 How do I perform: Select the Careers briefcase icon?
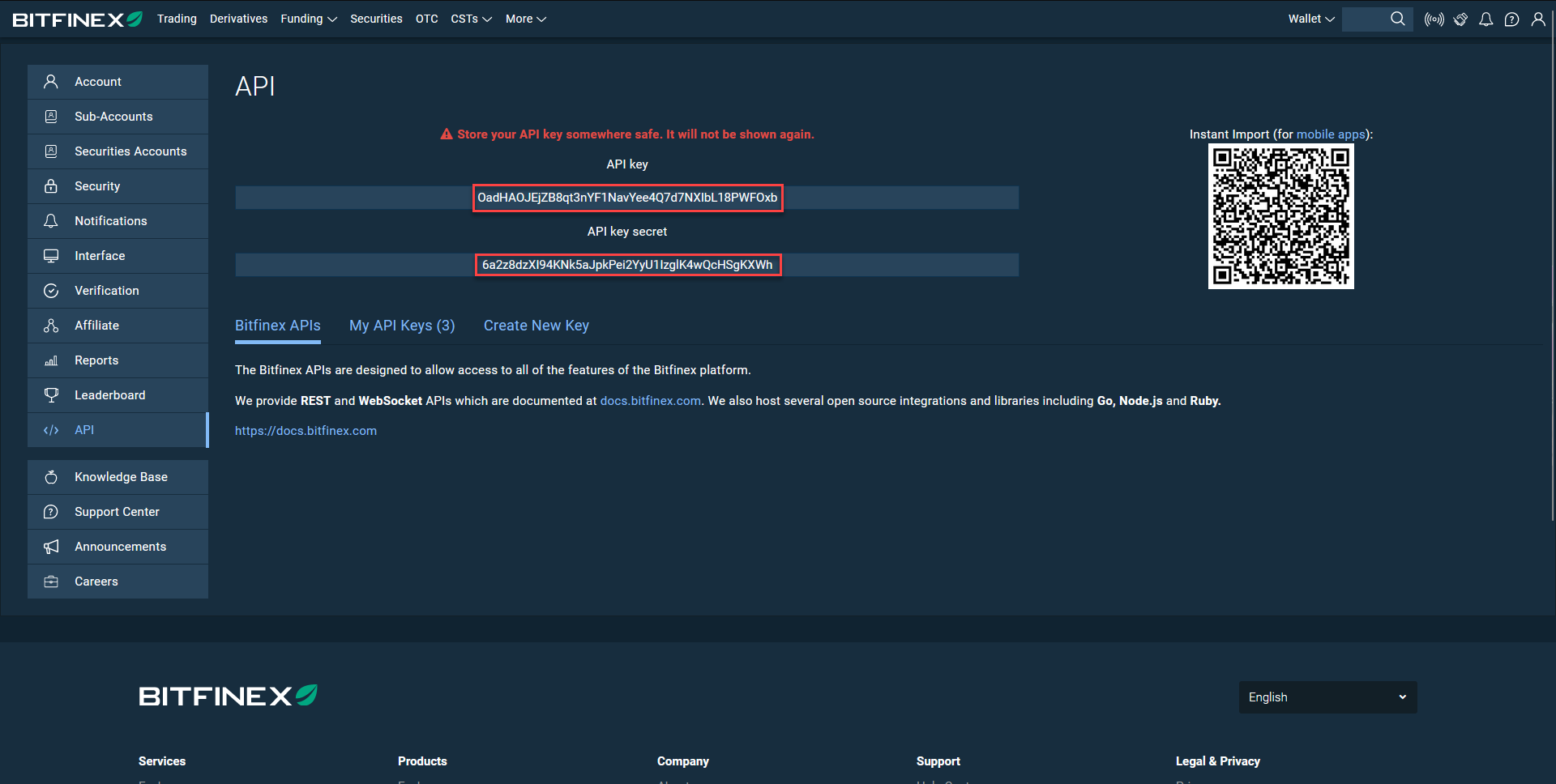tap(51, 581)
